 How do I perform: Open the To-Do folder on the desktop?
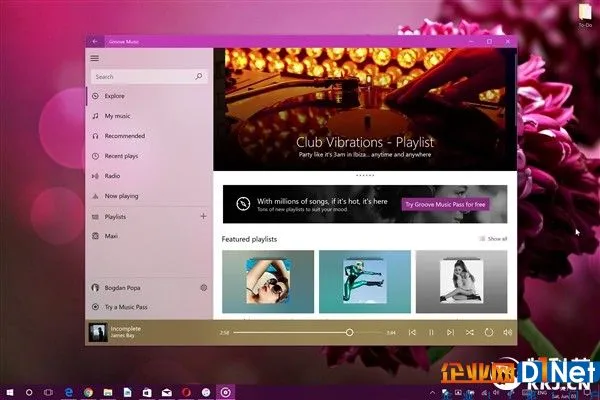[x=585, y=15]
